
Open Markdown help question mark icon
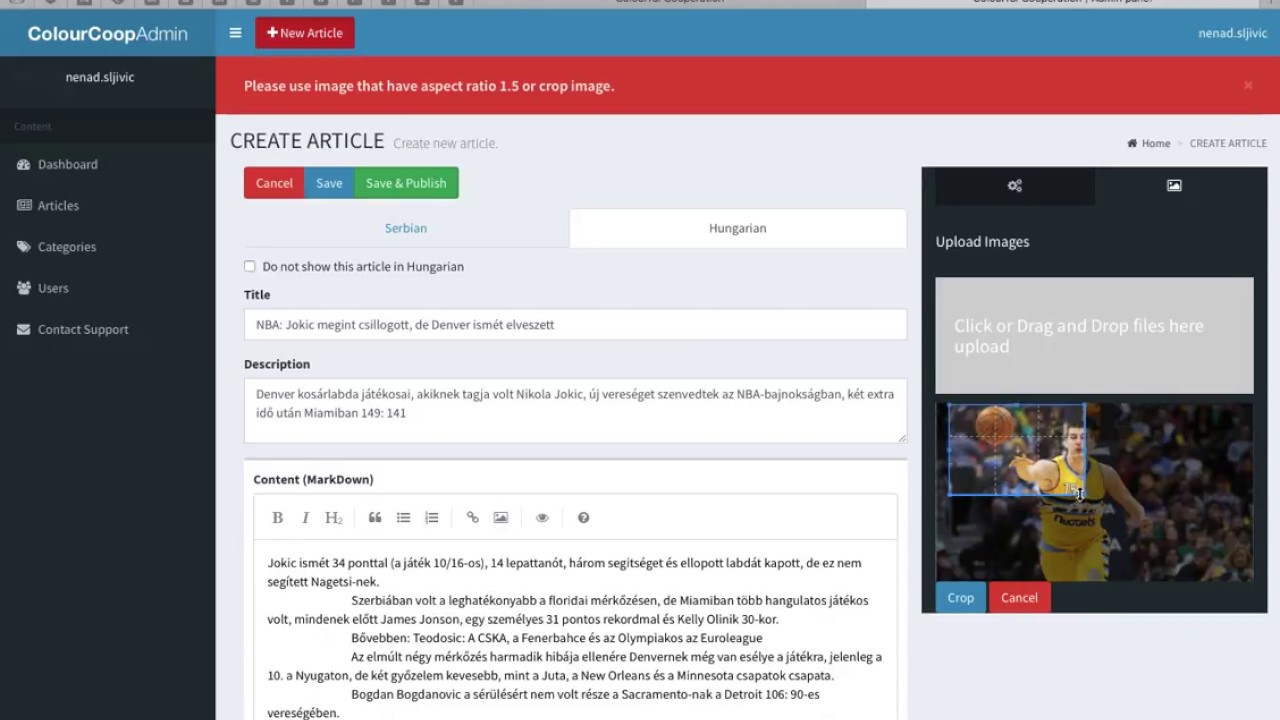coord(583,517)
